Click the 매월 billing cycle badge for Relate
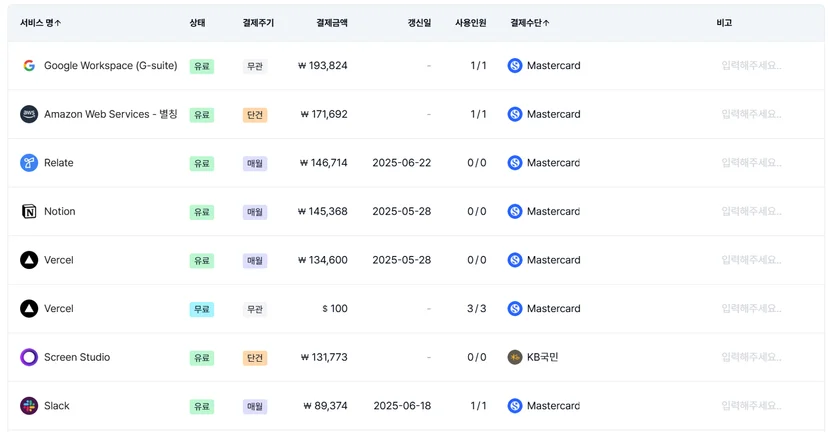 tap(255, 163)
